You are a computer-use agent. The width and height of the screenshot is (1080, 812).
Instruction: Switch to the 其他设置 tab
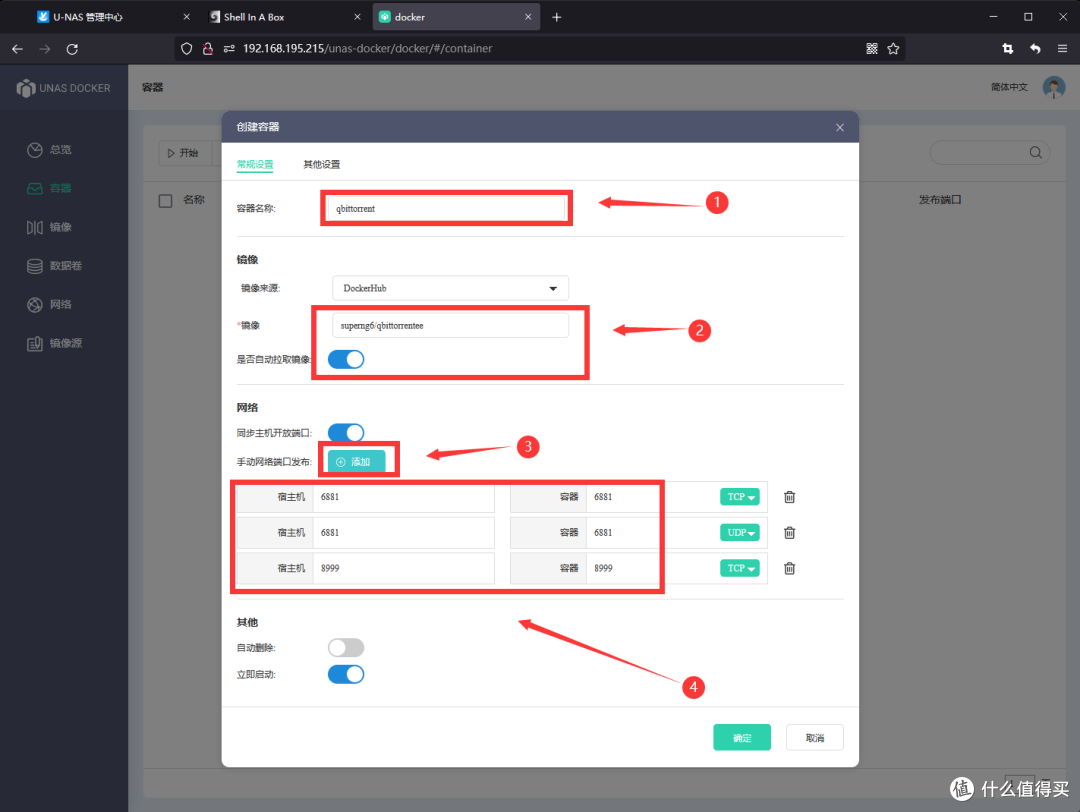click(321, 164)
